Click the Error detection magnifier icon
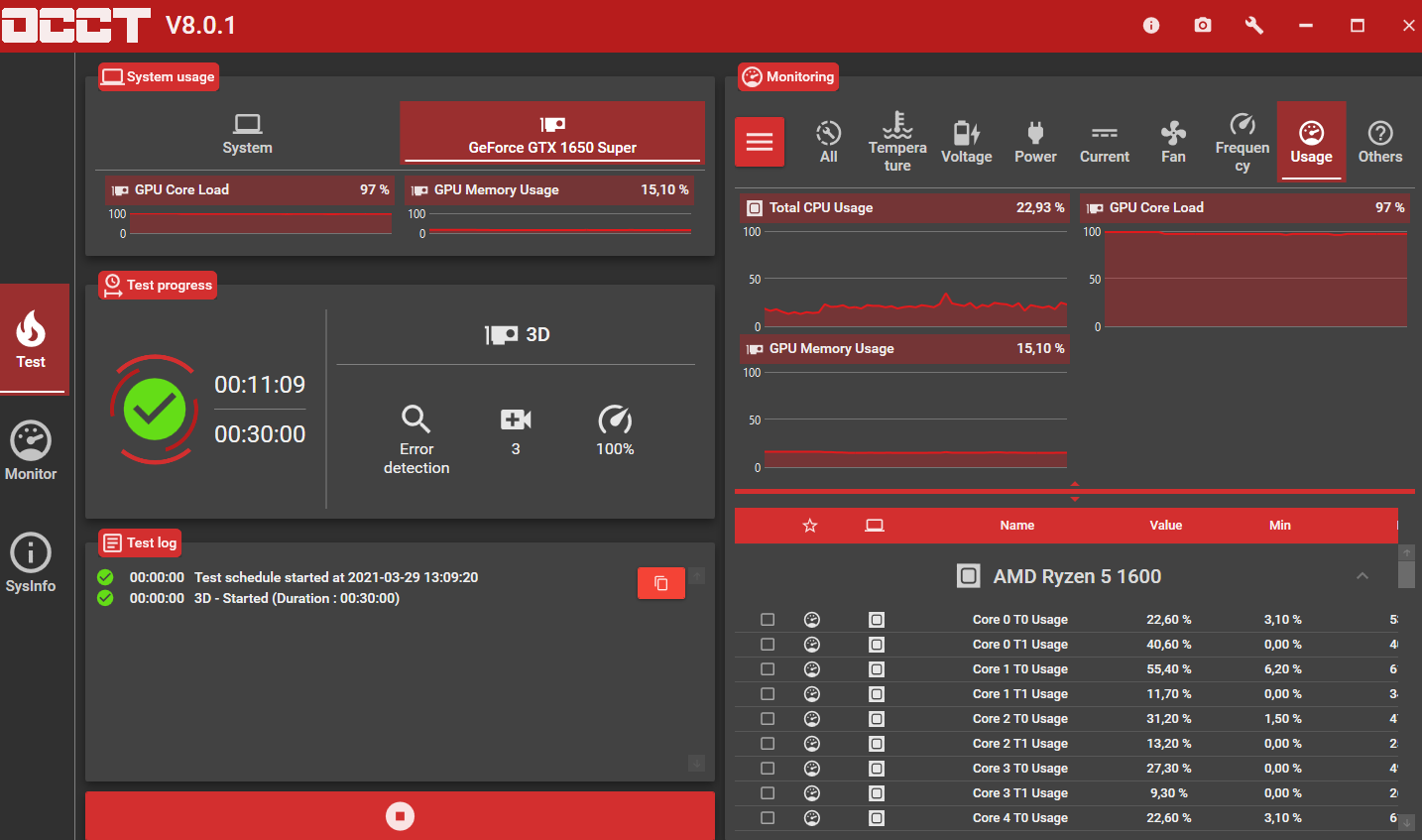This screenshot has width=1422, height=840. point(416,420)
